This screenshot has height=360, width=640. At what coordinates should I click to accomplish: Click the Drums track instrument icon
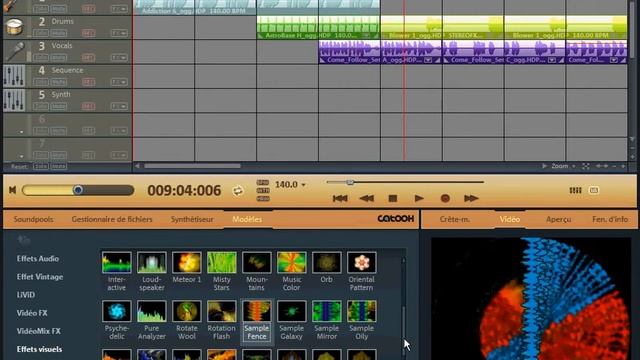(x=14, y=27)
